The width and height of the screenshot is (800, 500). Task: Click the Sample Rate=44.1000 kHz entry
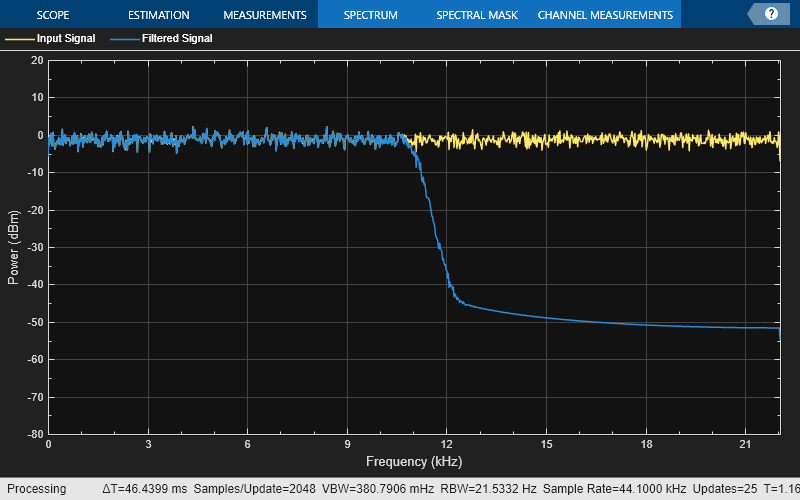tap(614, 489)
